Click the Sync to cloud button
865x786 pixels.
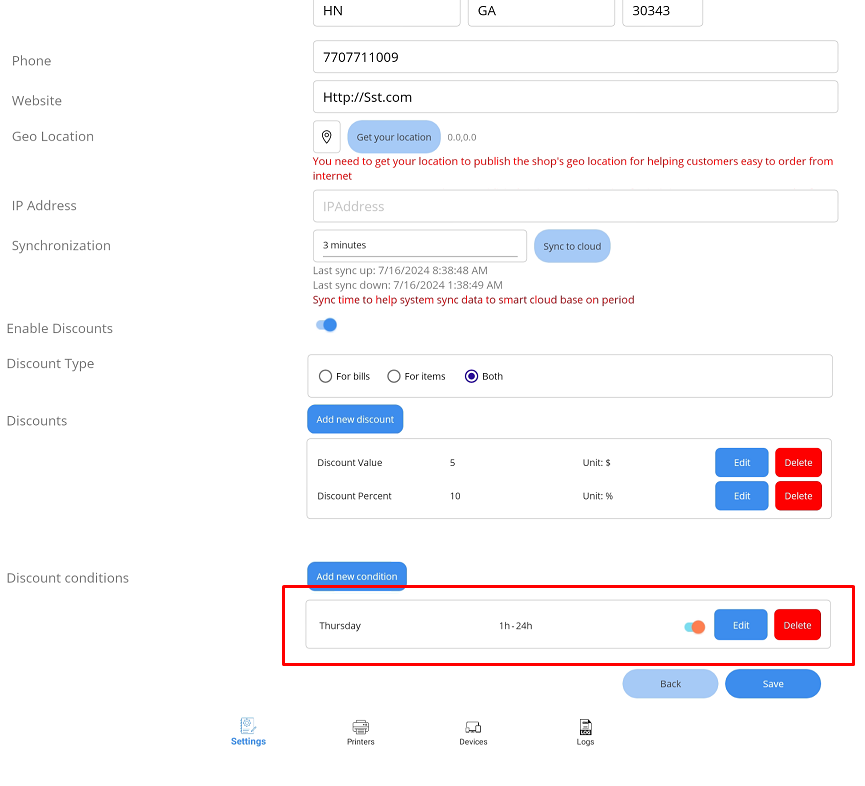point(572,247)
